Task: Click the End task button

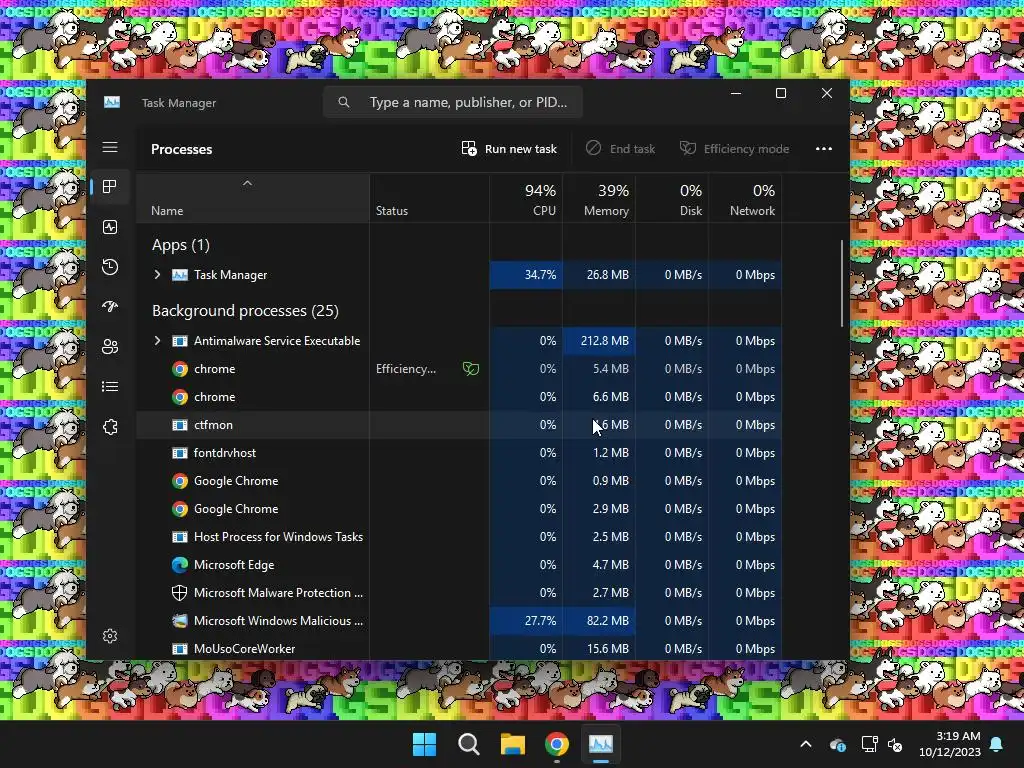Action: click(620, 149)
